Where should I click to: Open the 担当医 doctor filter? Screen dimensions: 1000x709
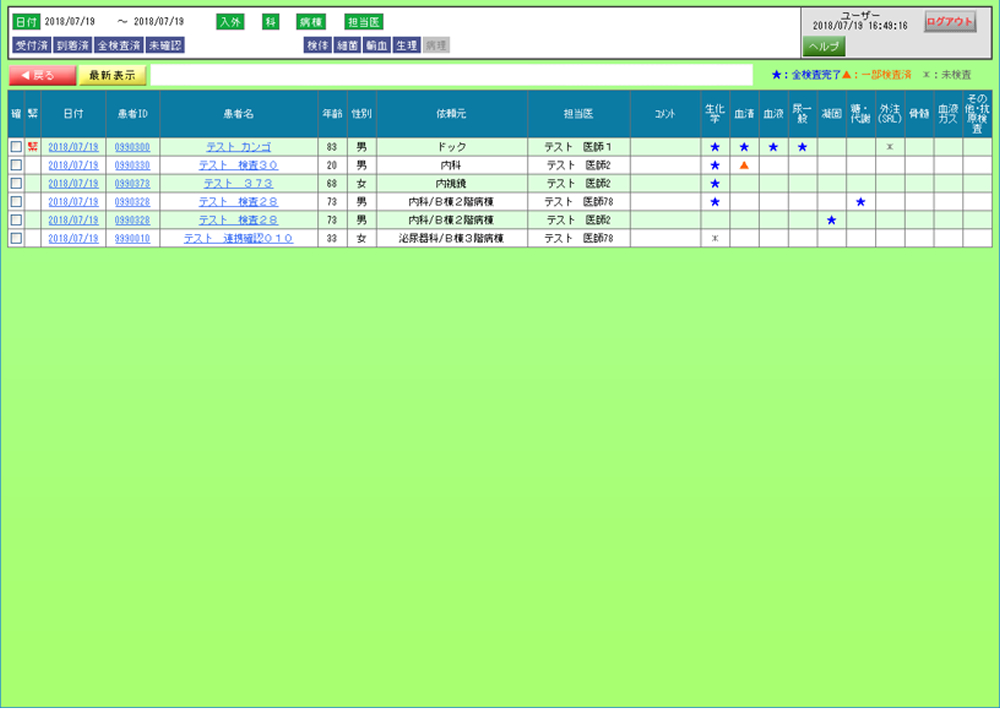(362, 22)
